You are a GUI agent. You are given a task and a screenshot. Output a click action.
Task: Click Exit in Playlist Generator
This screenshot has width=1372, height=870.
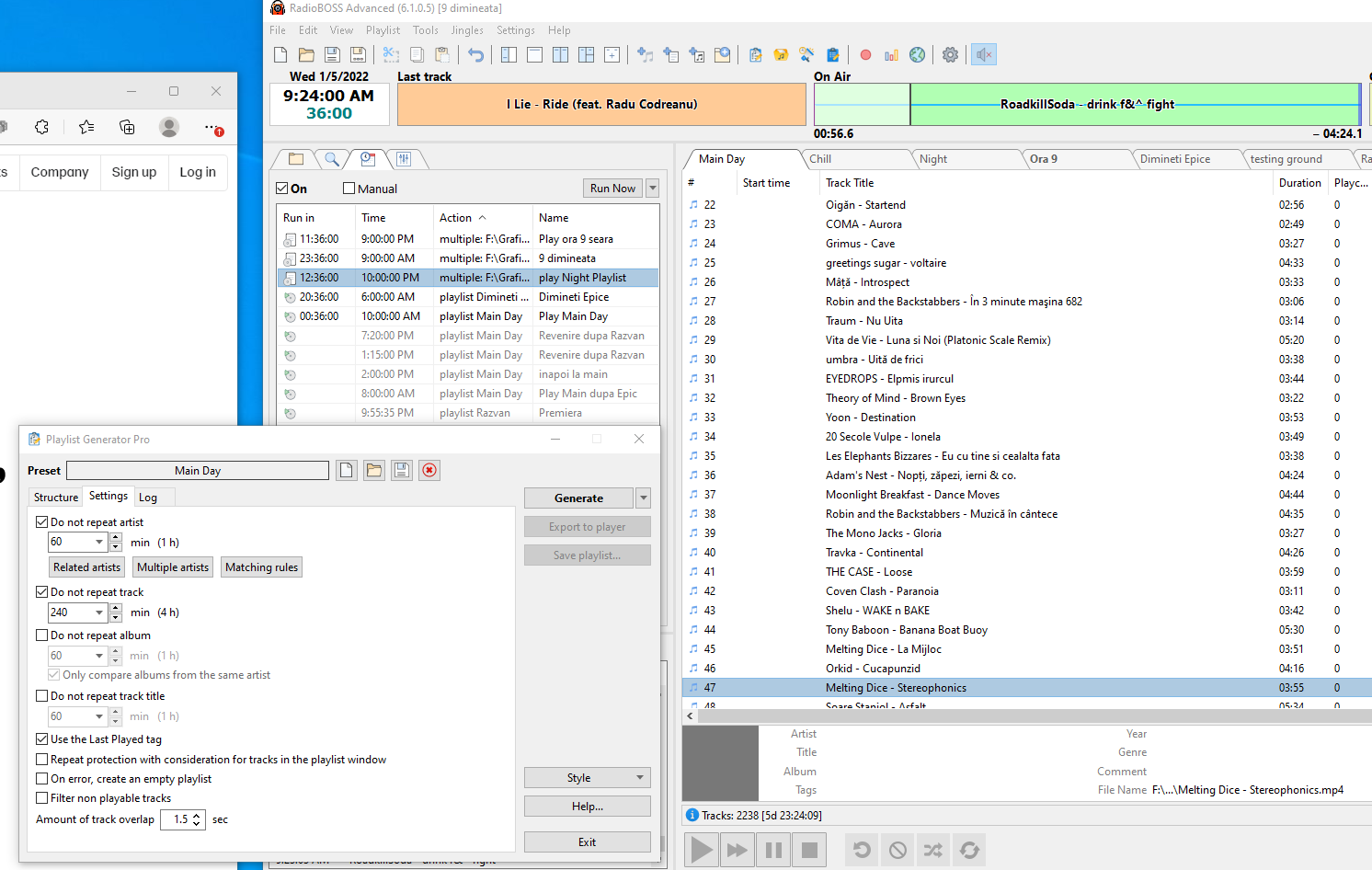(588, 842)
